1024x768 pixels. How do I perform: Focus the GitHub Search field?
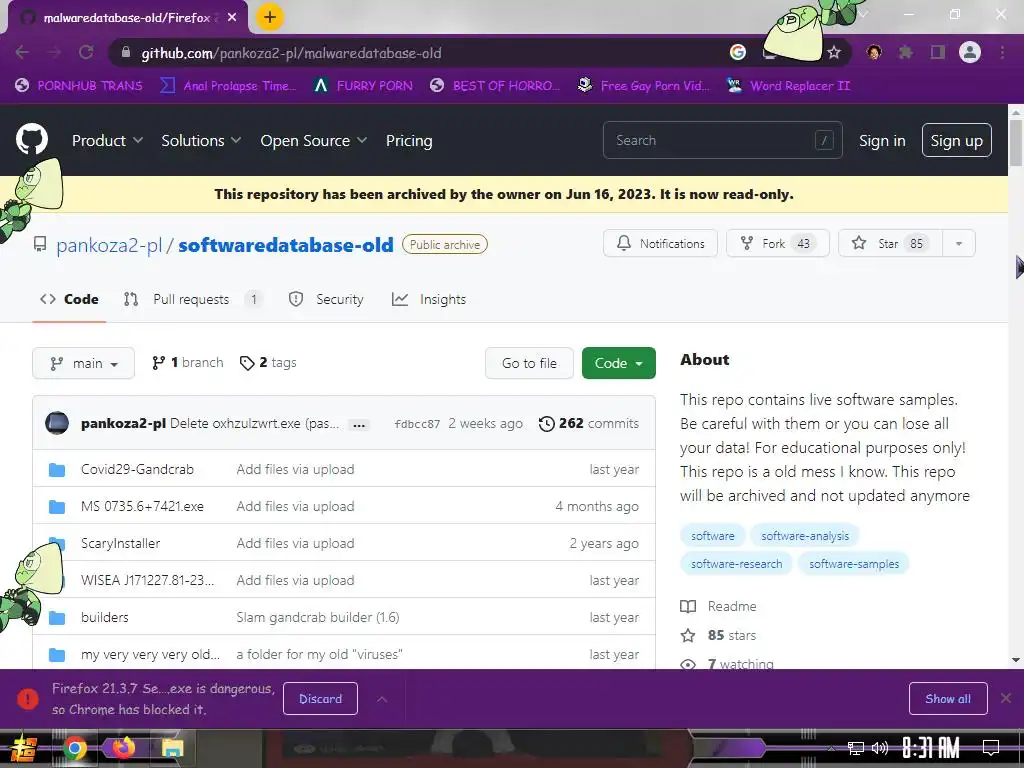[722, 140]
